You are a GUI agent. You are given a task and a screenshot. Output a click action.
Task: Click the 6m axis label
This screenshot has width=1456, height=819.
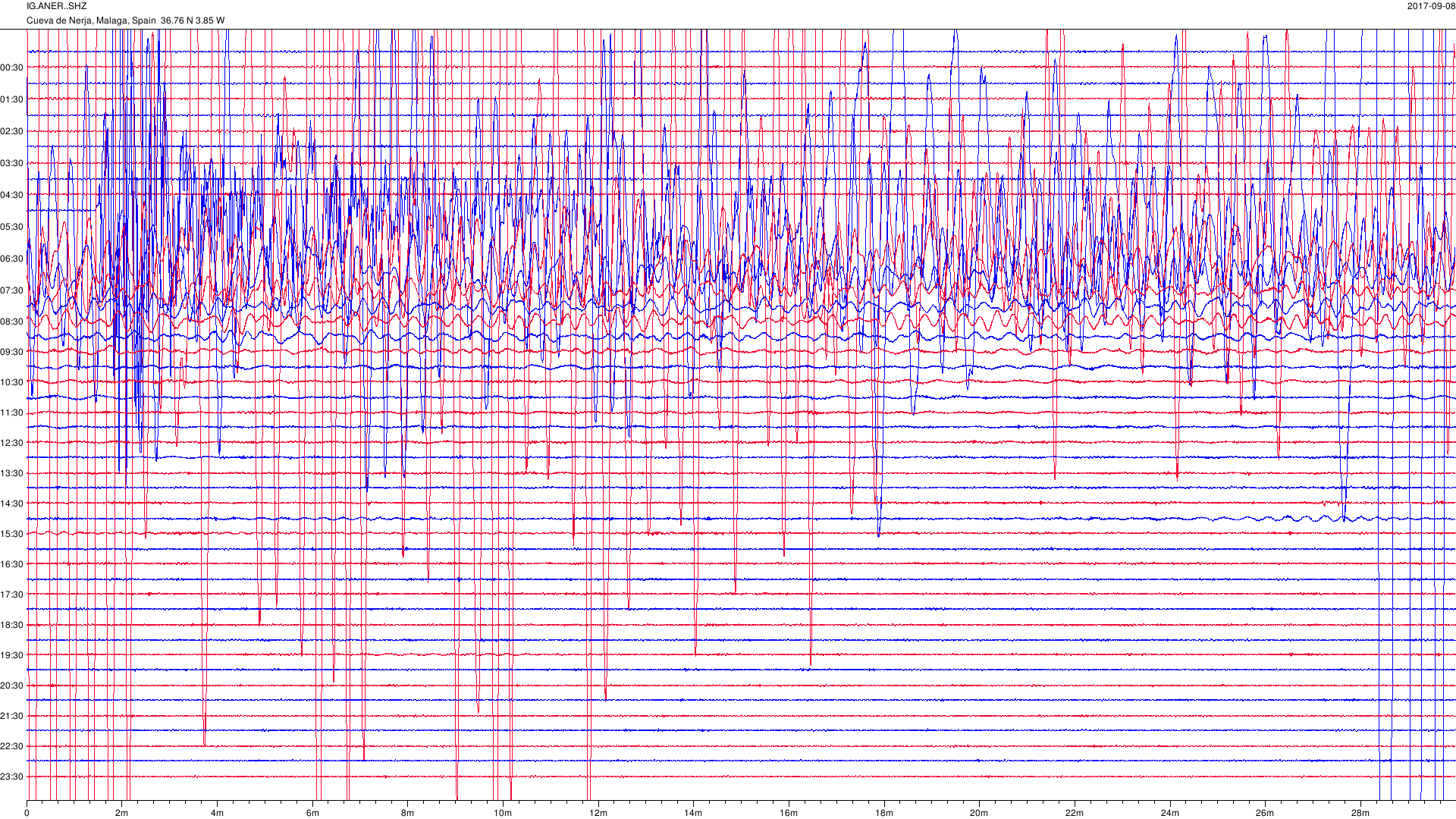[x=312, y=813]
